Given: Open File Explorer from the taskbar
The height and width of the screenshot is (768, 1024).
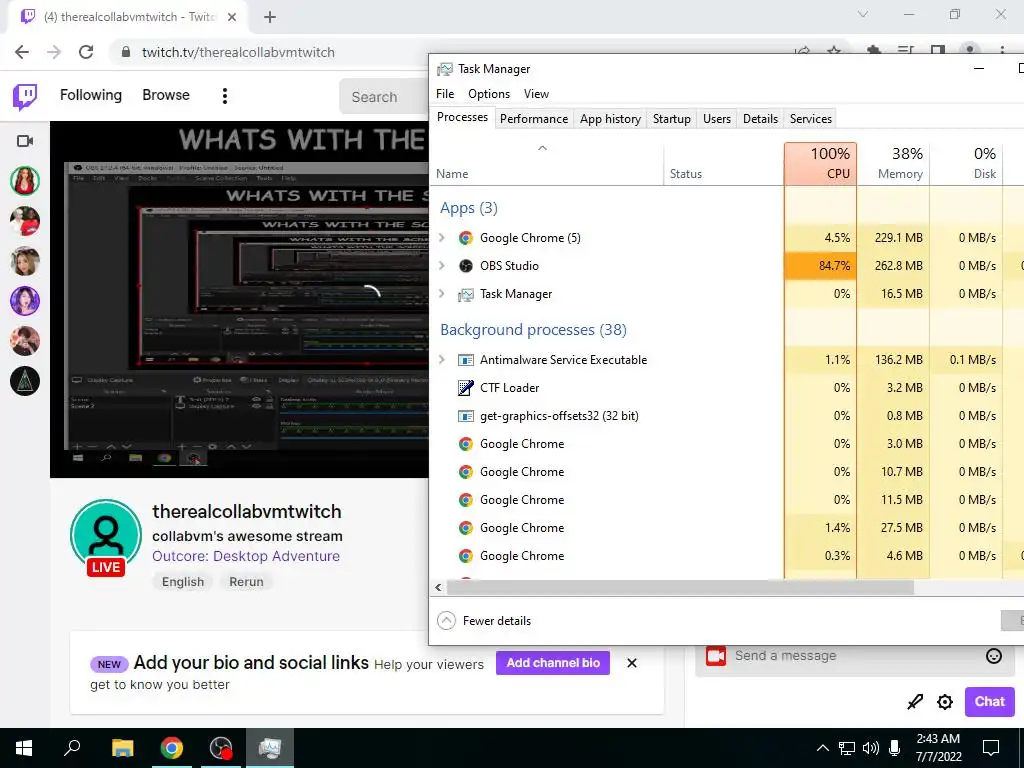Looking at the screenshot, I should point(122,748).
